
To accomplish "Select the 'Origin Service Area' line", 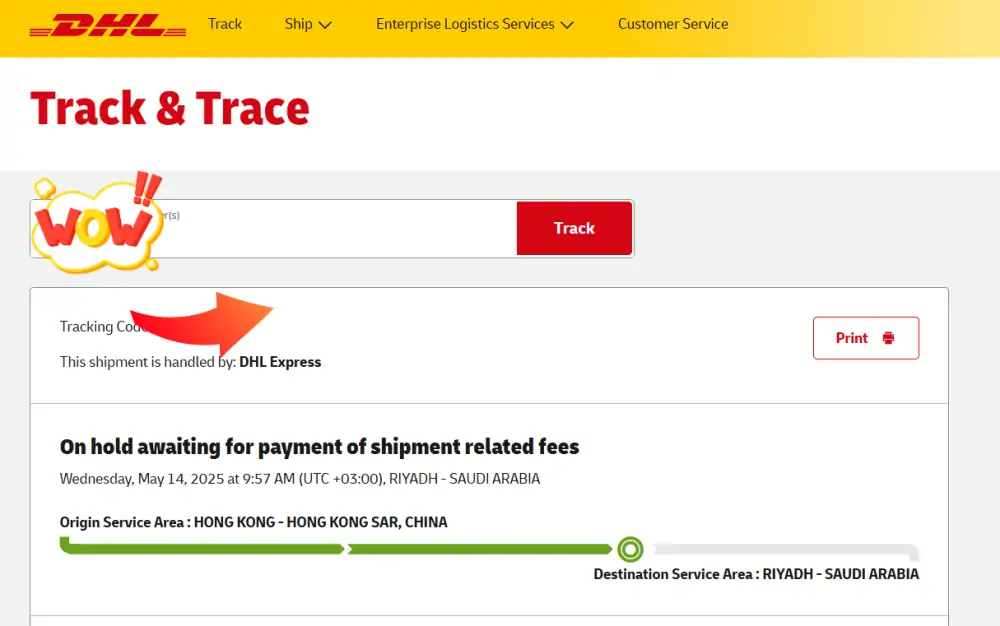I will 253,522.
